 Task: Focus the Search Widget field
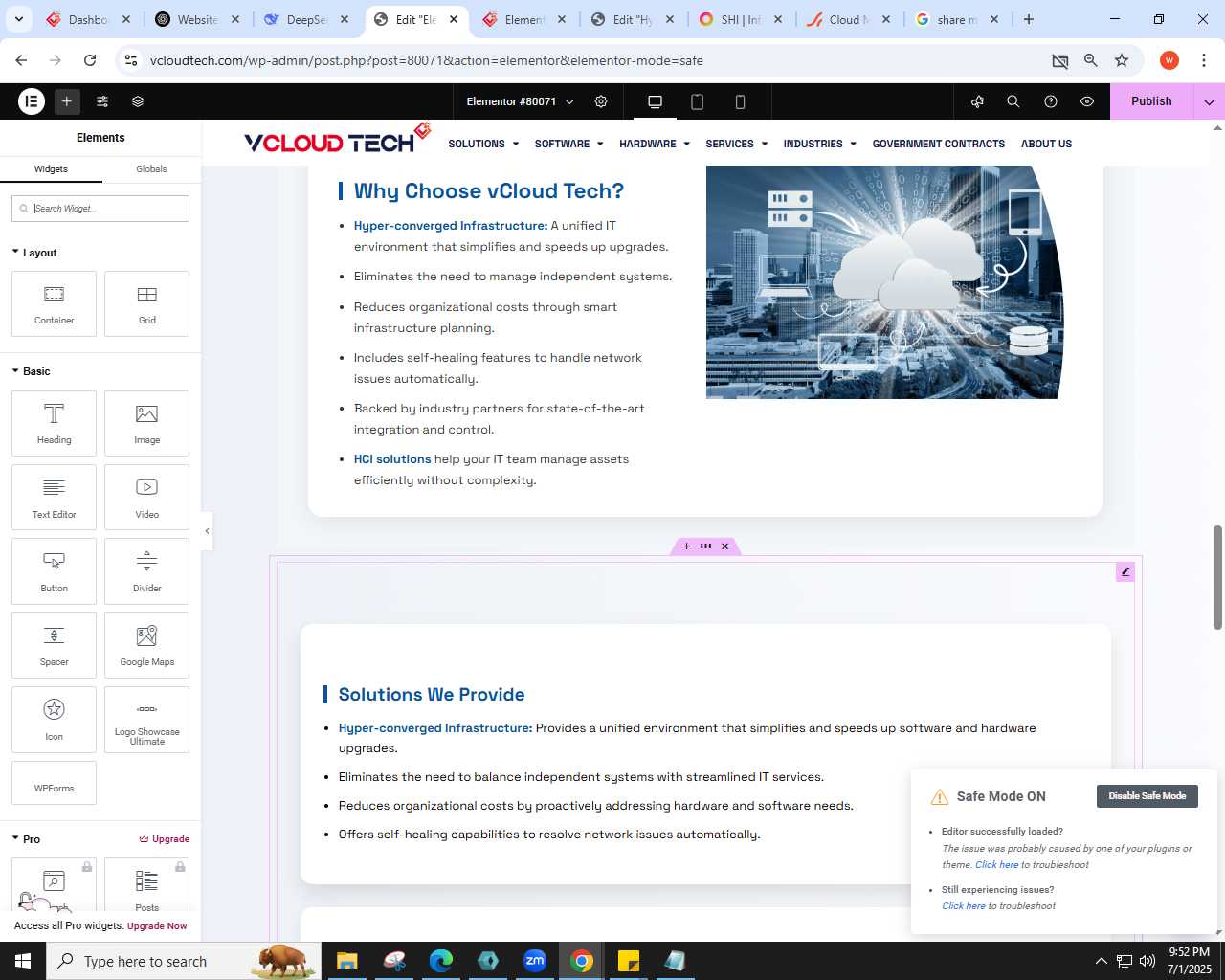coord(100,209)
